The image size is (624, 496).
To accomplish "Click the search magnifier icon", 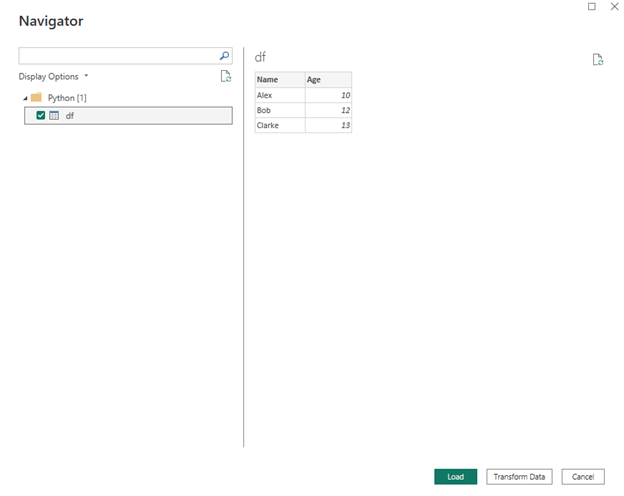I will pyautogui.click(x=225, y=56).
